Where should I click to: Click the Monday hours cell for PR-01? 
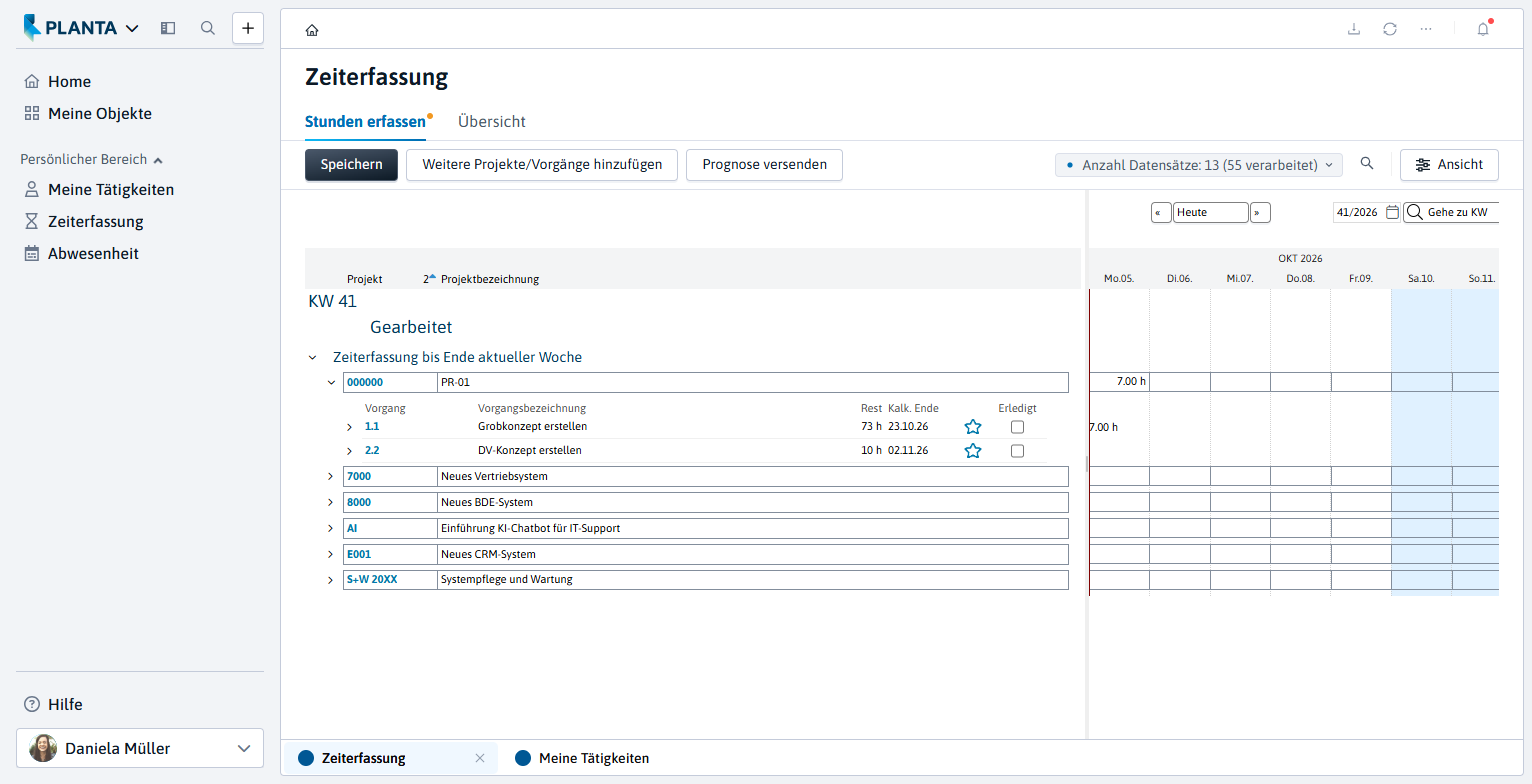1119,382
